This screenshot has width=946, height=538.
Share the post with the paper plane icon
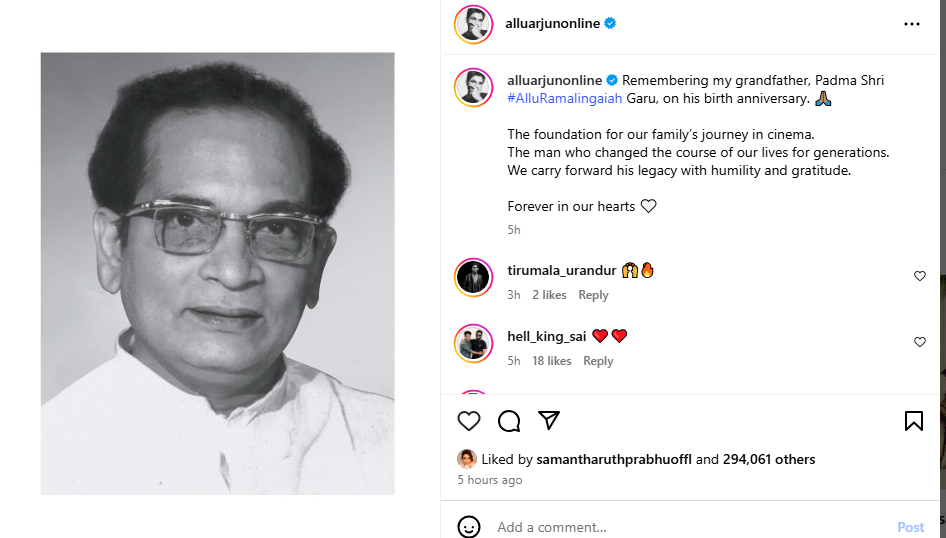(x=548, y=420)
